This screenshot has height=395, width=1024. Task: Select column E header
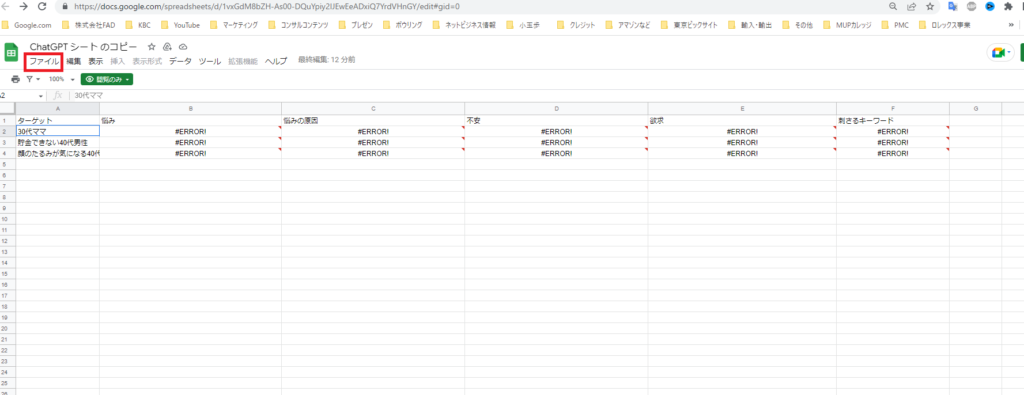(x=742, y=108)
